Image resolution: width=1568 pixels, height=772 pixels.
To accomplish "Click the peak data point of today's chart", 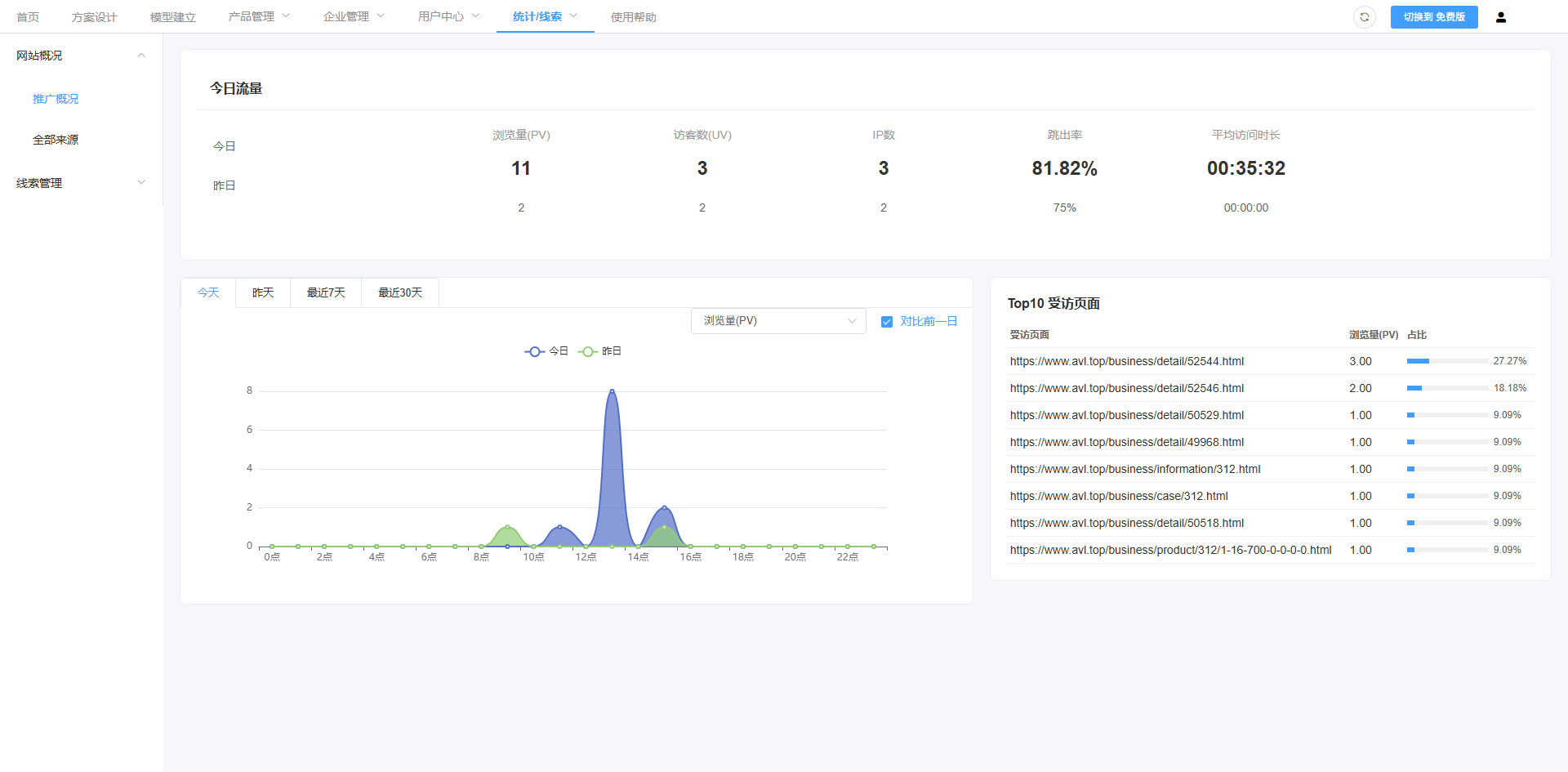I will (x=612, y=391).
